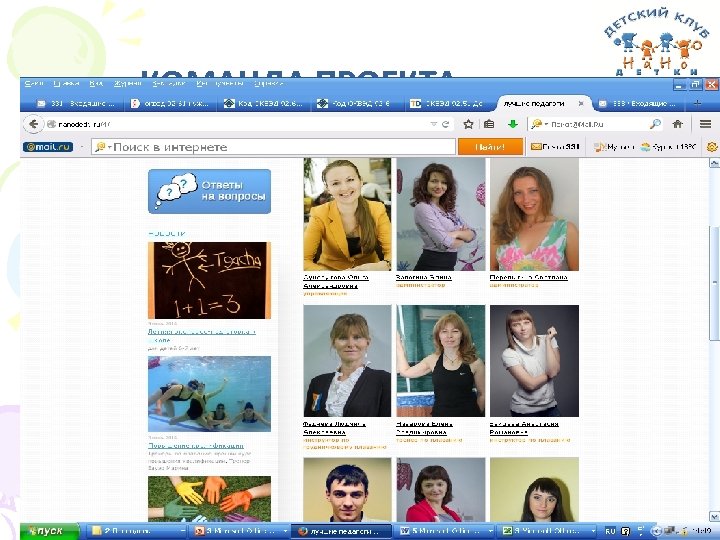
Task: Open the news link under the swimming image
Action: [196, 445]
